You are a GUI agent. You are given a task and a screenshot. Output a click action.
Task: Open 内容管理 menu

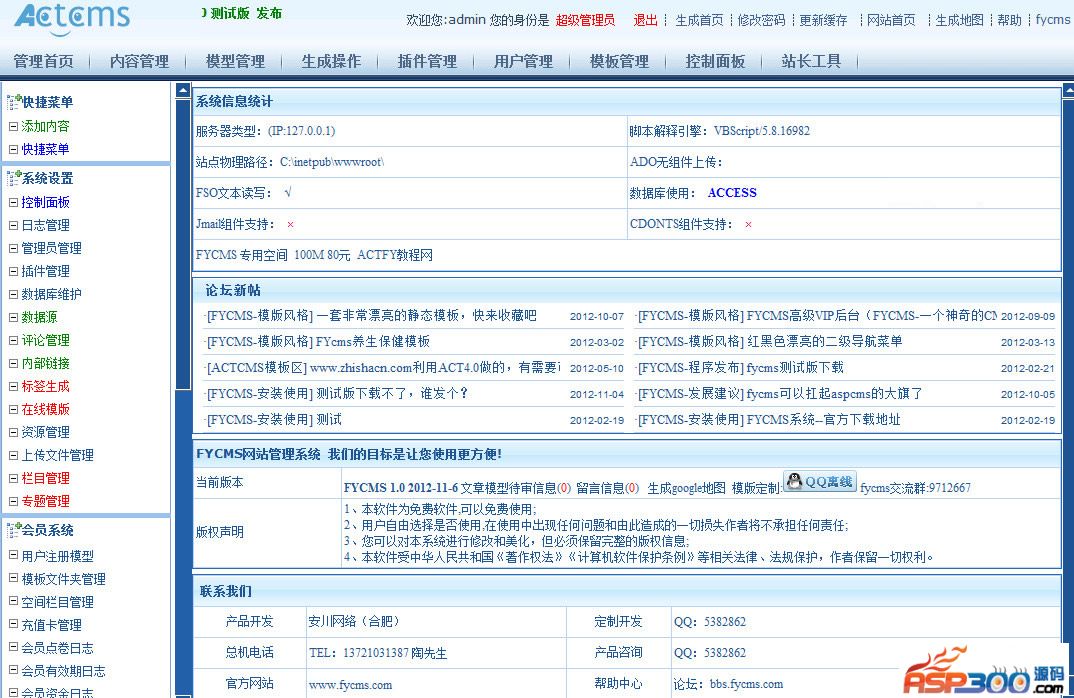pyautogui.click(x=139, y=62)
